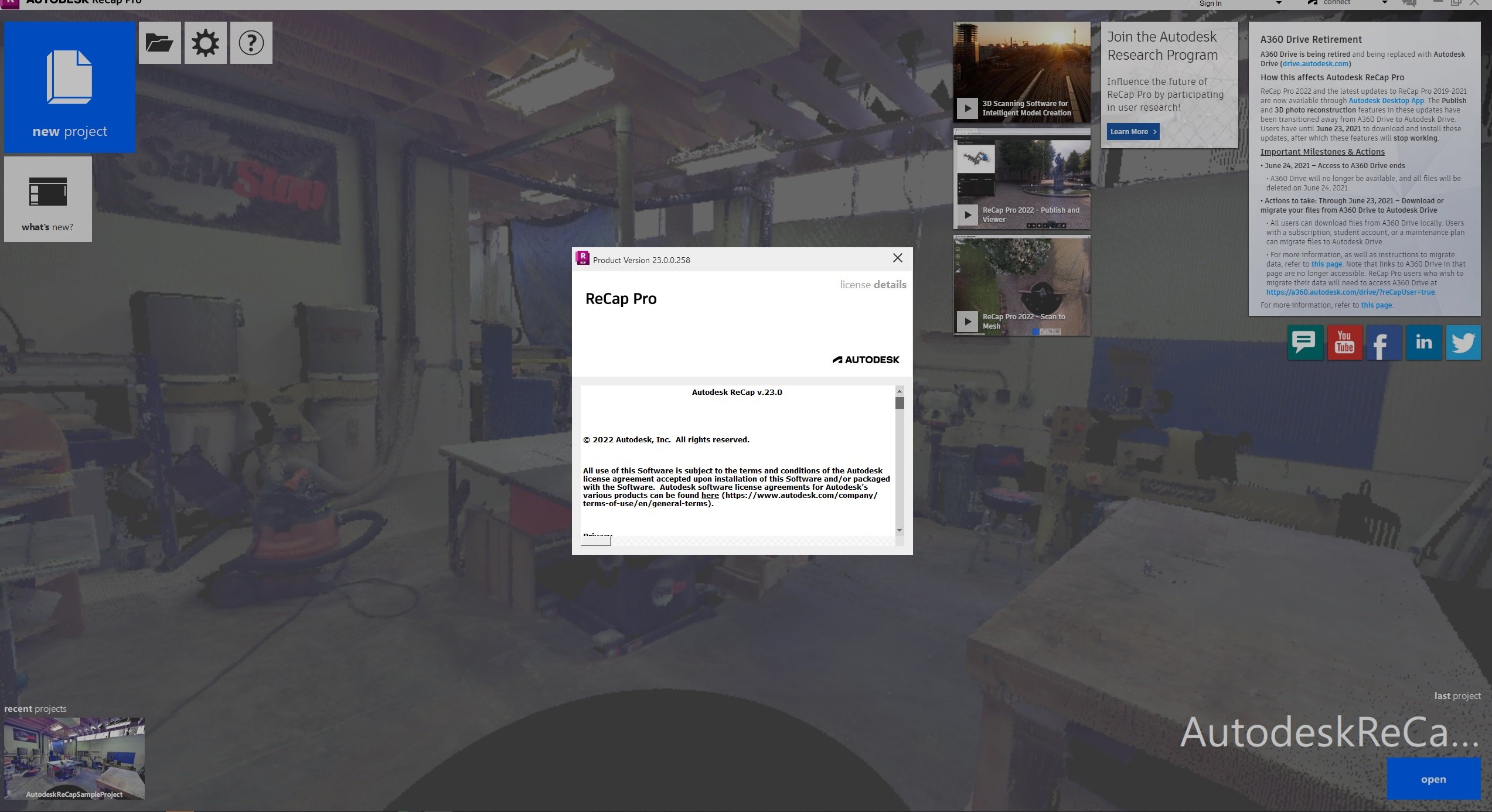
Task: Open the 3D Scanning Software video thumbnail
Action: [x=1022, y=73]
